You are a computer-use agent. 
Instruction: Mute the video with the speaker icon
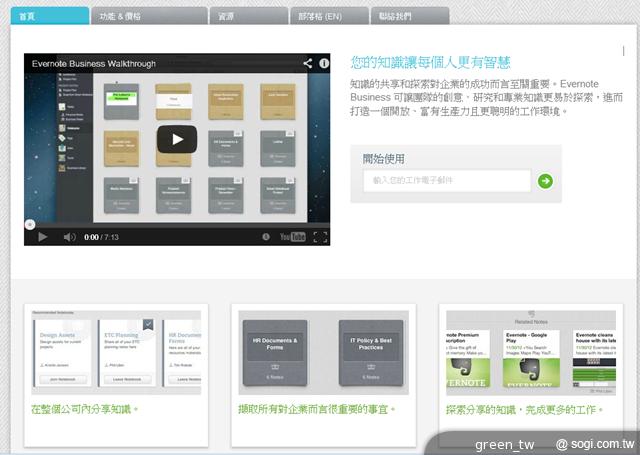pyautogui.click(x=69, y=237)
